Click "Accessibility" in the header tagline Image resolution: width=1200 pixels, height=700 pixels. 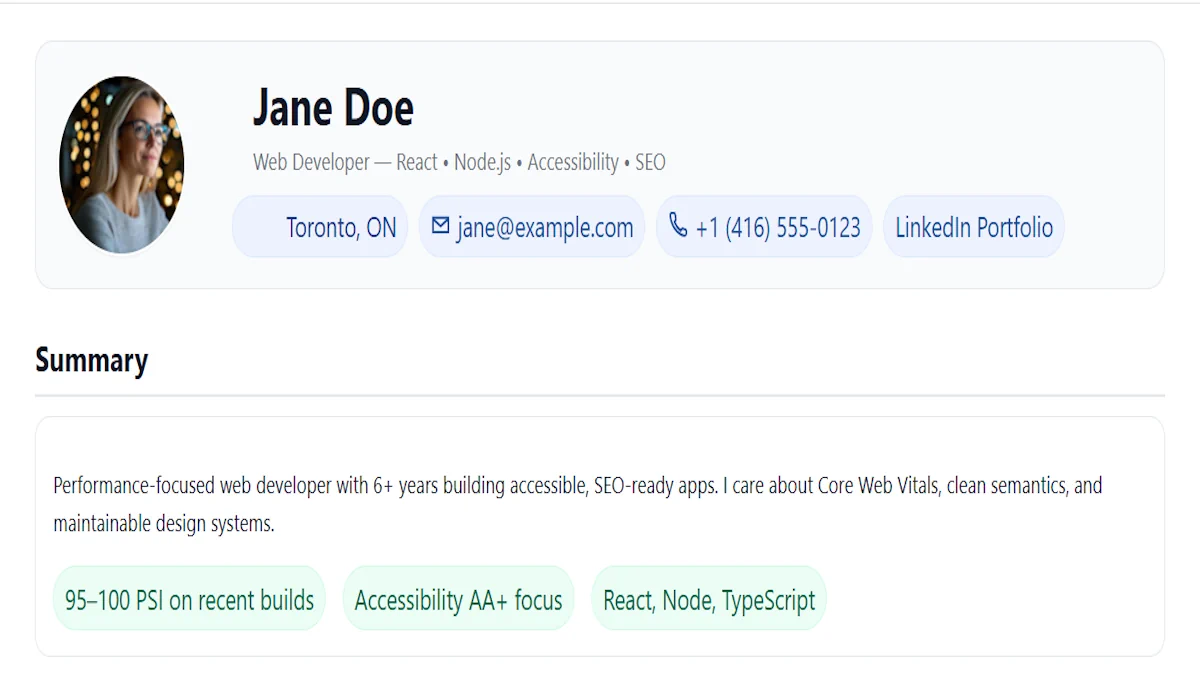pyautogui.click(x=573, y=162)
